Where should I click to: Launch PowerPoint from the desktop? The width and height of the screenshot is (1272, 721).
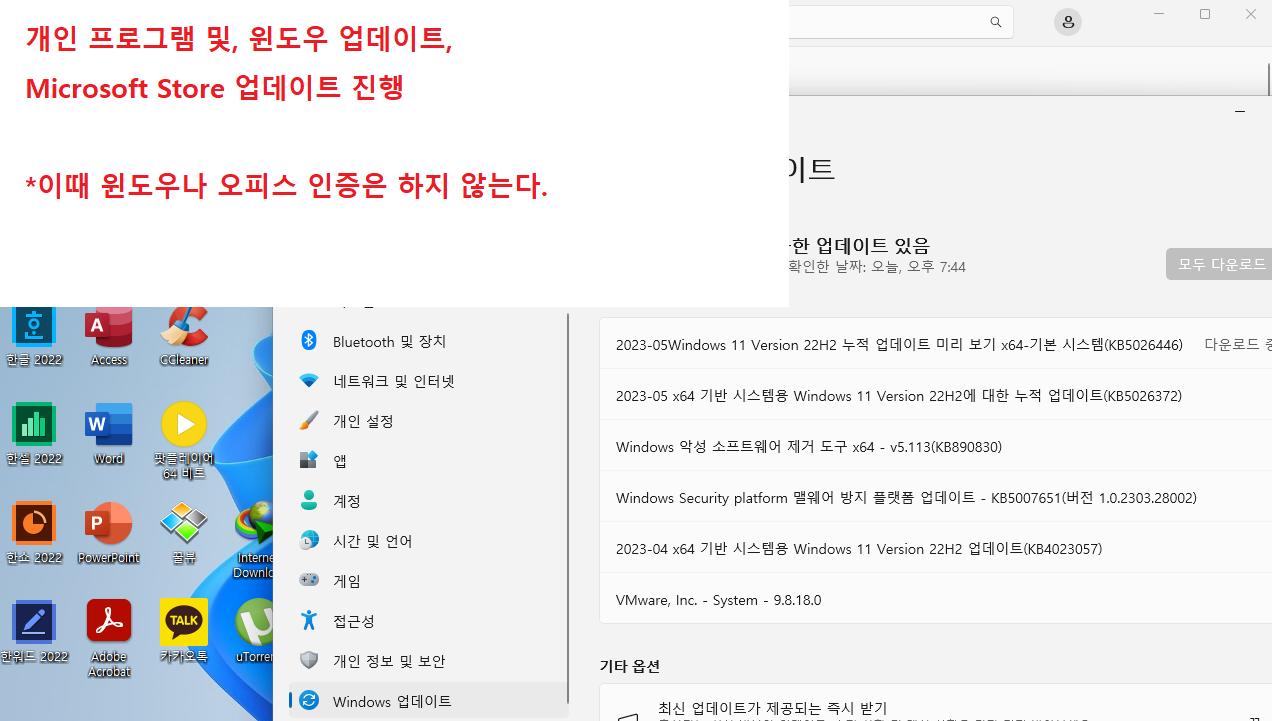tap(109, 534)
